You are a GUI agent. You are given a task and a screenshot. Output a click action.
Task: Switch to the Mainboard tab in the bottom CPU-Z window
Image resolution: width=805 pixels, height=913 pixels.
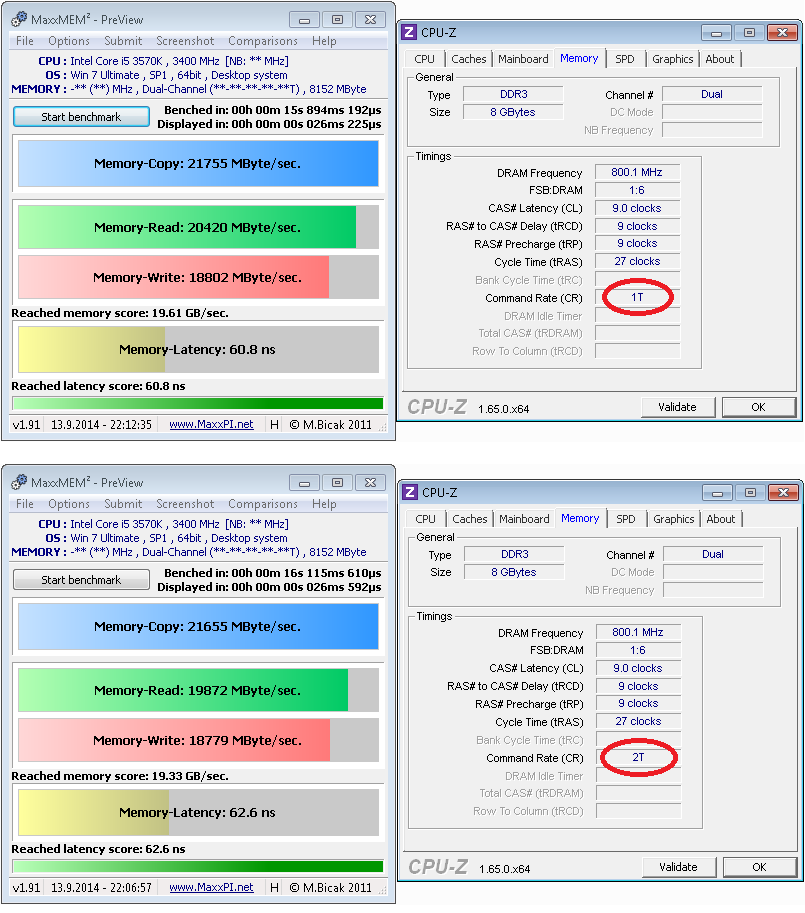point(524,519)
